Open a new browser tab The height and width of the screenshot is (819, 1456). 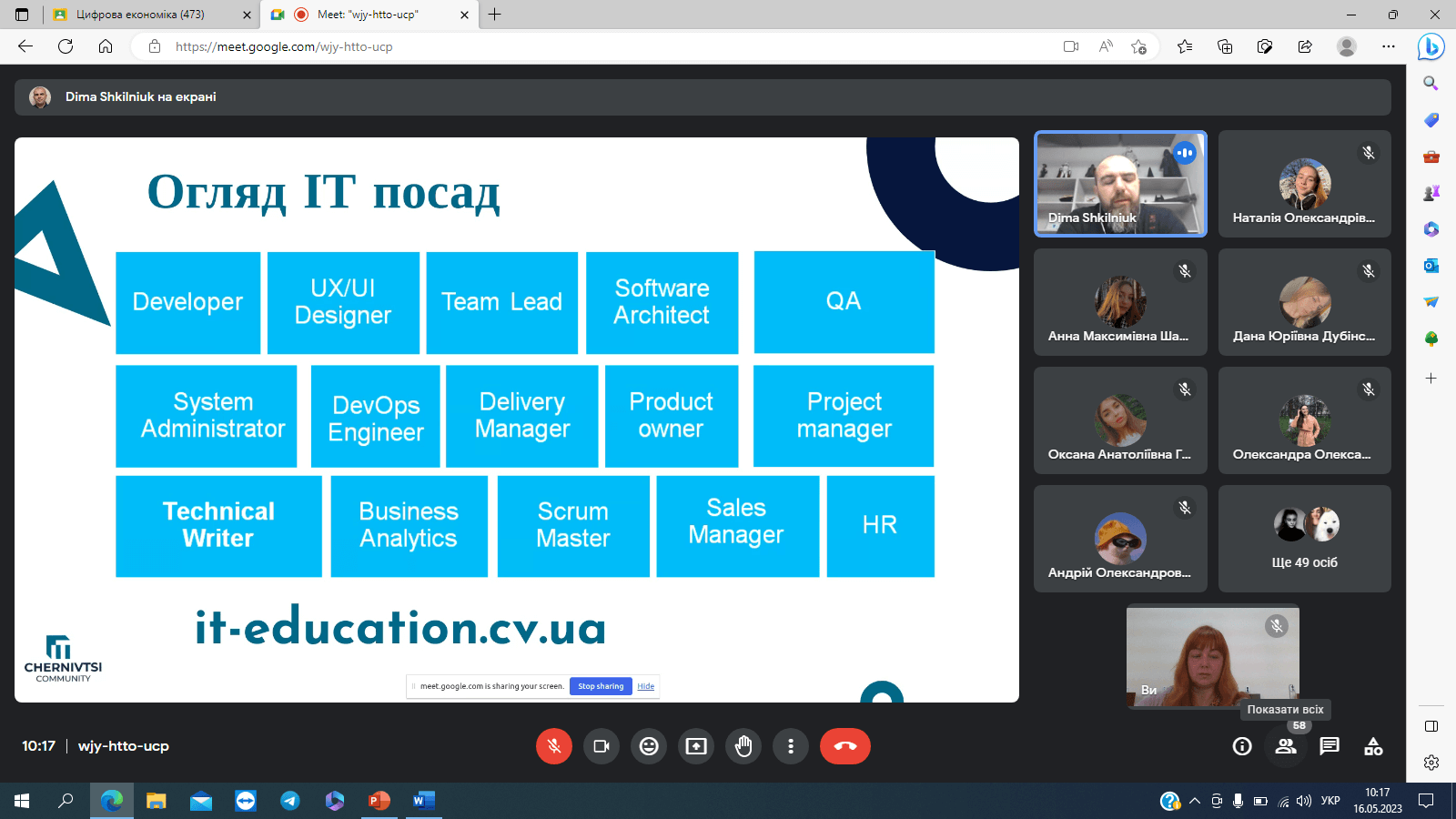(495, 15)
